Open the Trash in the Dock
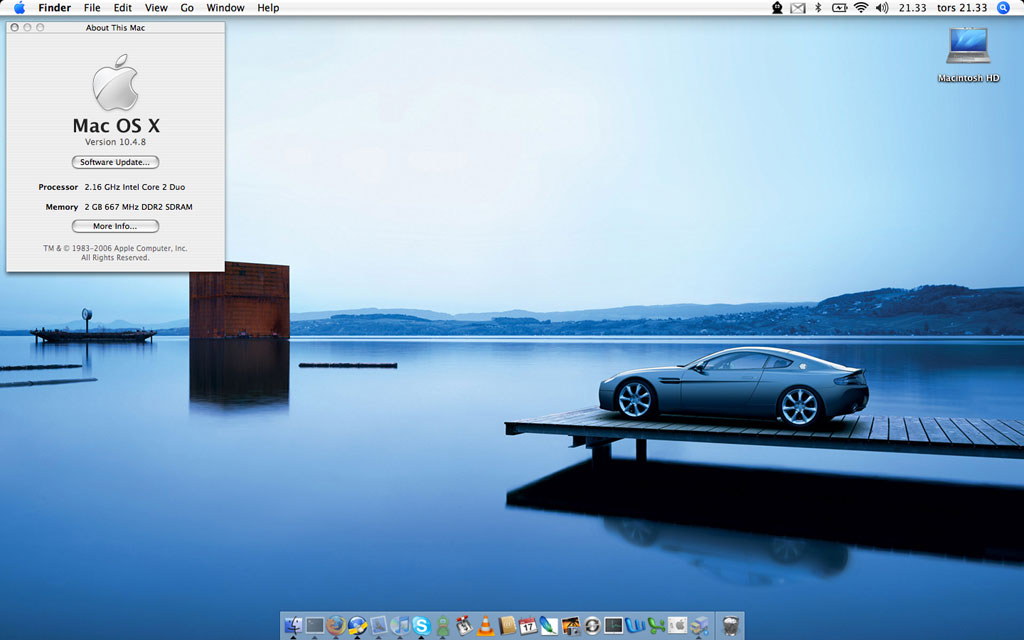Viewport: 1024px width, 640px height. click(x=730, y=626)
